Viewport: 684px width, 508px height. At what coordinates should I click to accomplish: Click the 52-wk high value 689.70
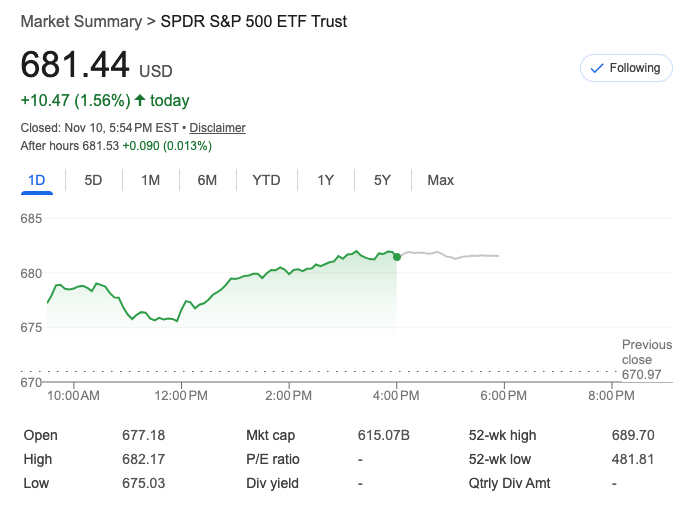tap(632, 435)
